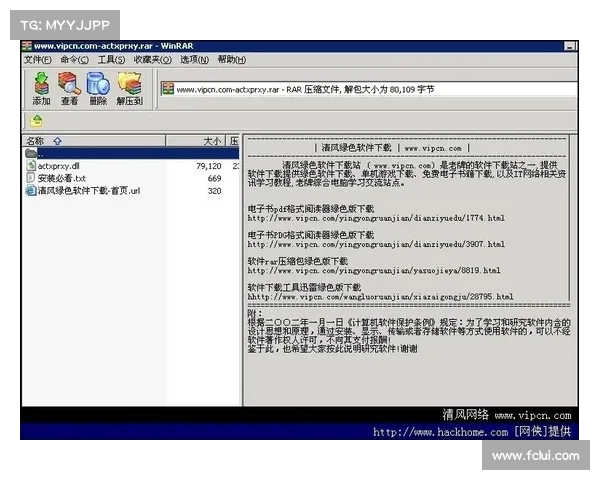Click the RAR archive icon in the address bar
600x480 pixels.
click(x=168, y=89)
